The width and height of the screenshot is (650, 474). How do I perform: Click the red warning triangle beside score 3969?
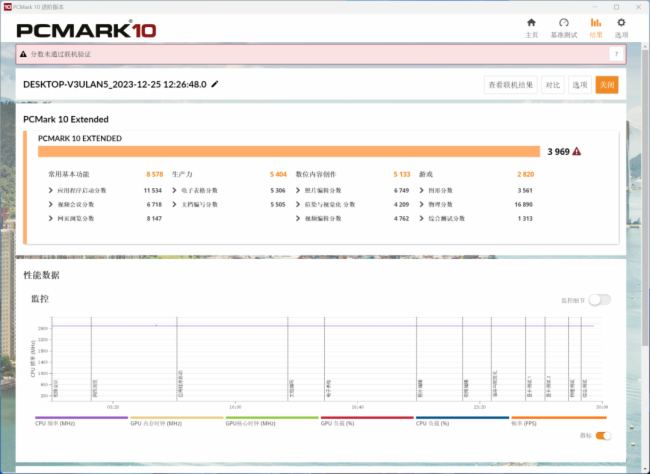coord(577,152)
